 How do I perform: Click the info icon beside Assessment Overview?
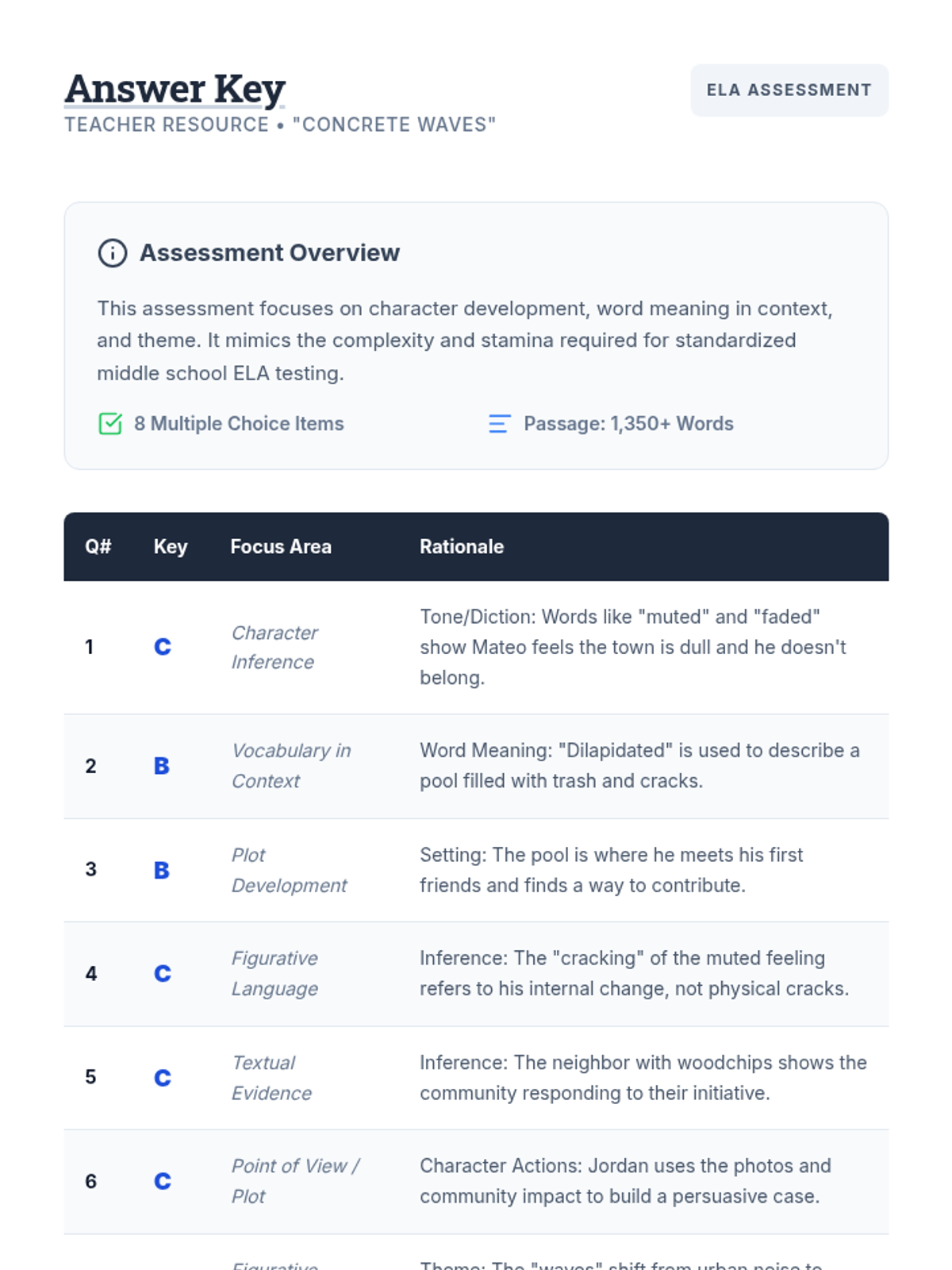[x=112, y=253]
